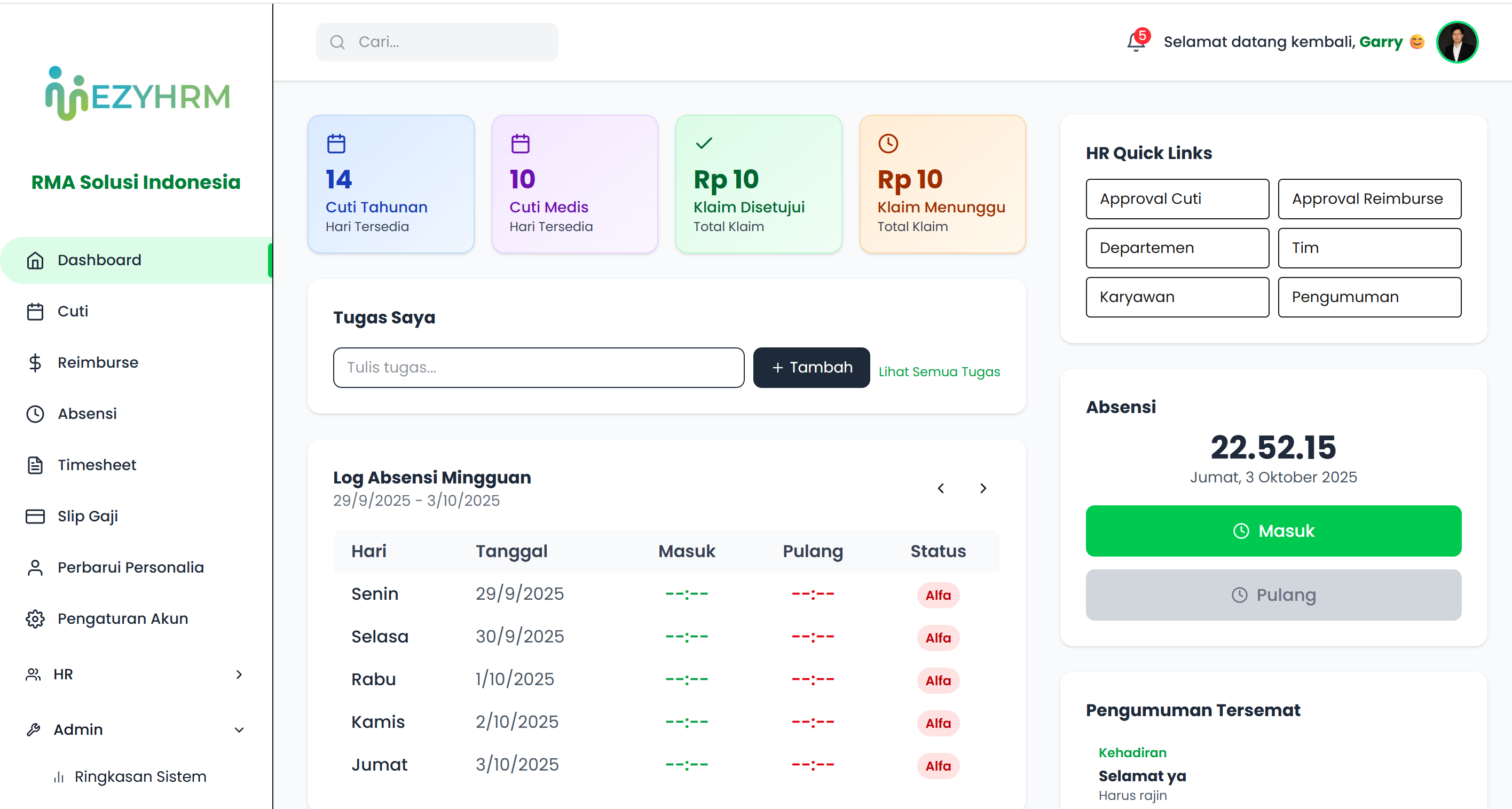Go to next week with right chevron
The width and height of the screenshot is (1512, 809).
(983, 488)
